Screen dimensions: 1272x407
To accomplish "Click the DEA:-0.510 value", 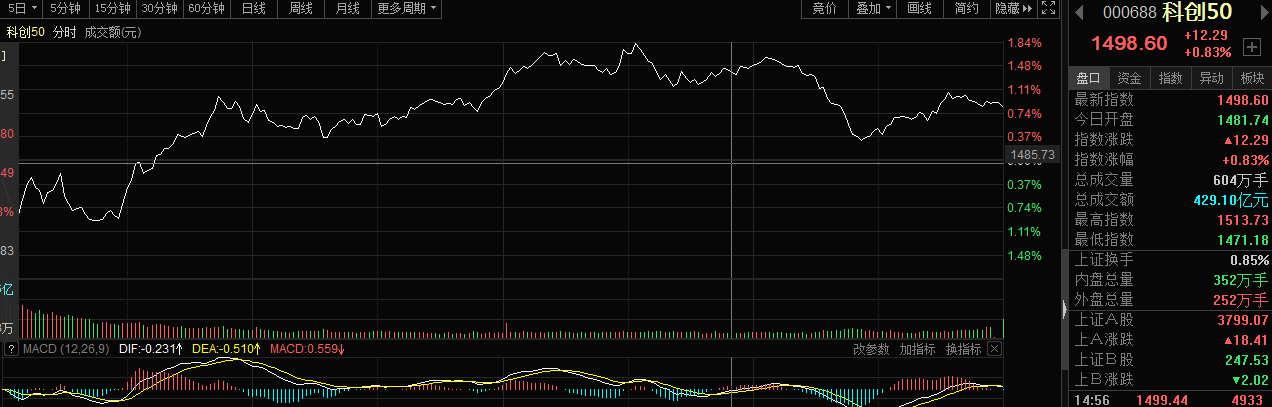I will tap(226, 349).
